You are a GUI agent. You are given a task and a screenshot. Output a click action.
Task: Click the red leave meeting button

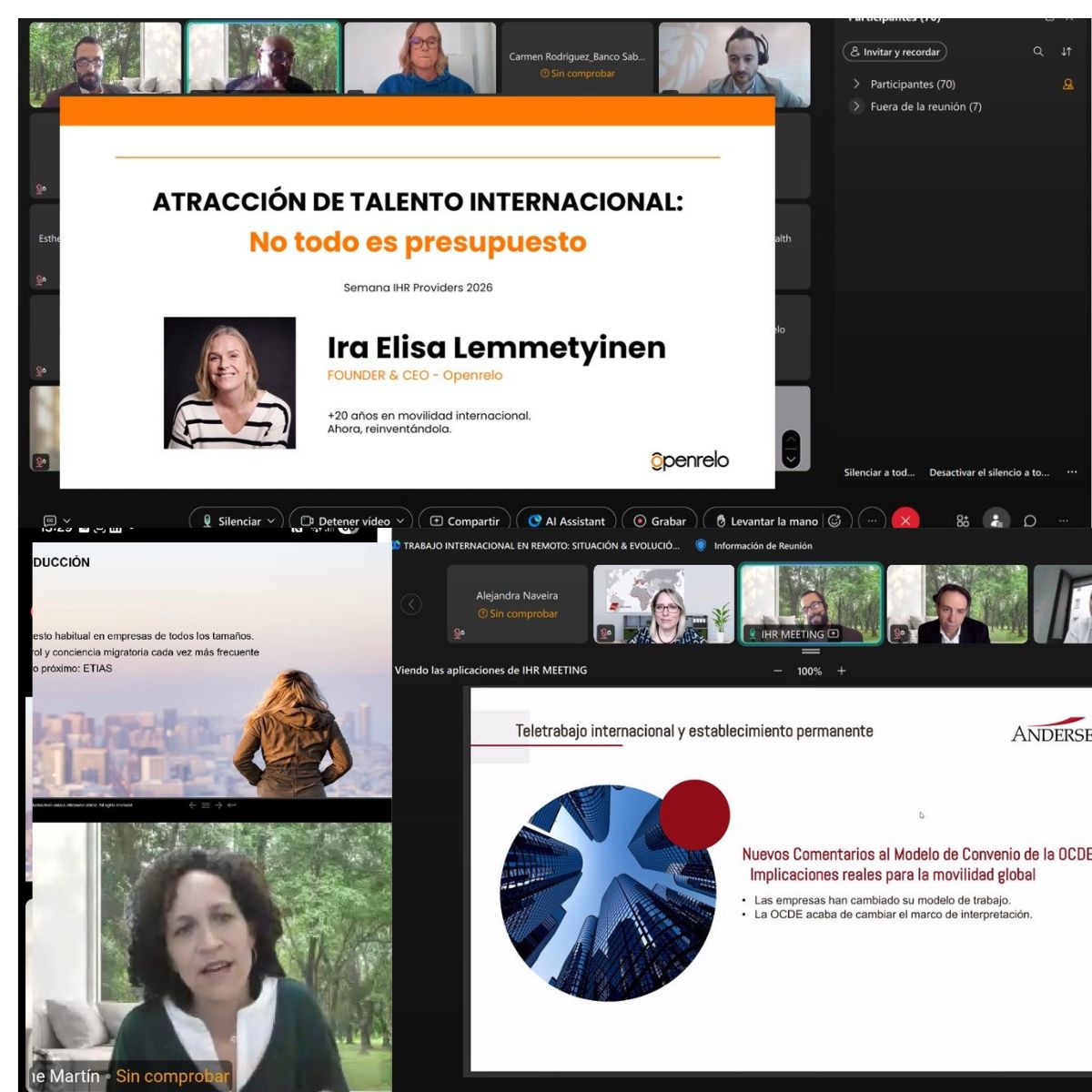[x=905, y=521]
